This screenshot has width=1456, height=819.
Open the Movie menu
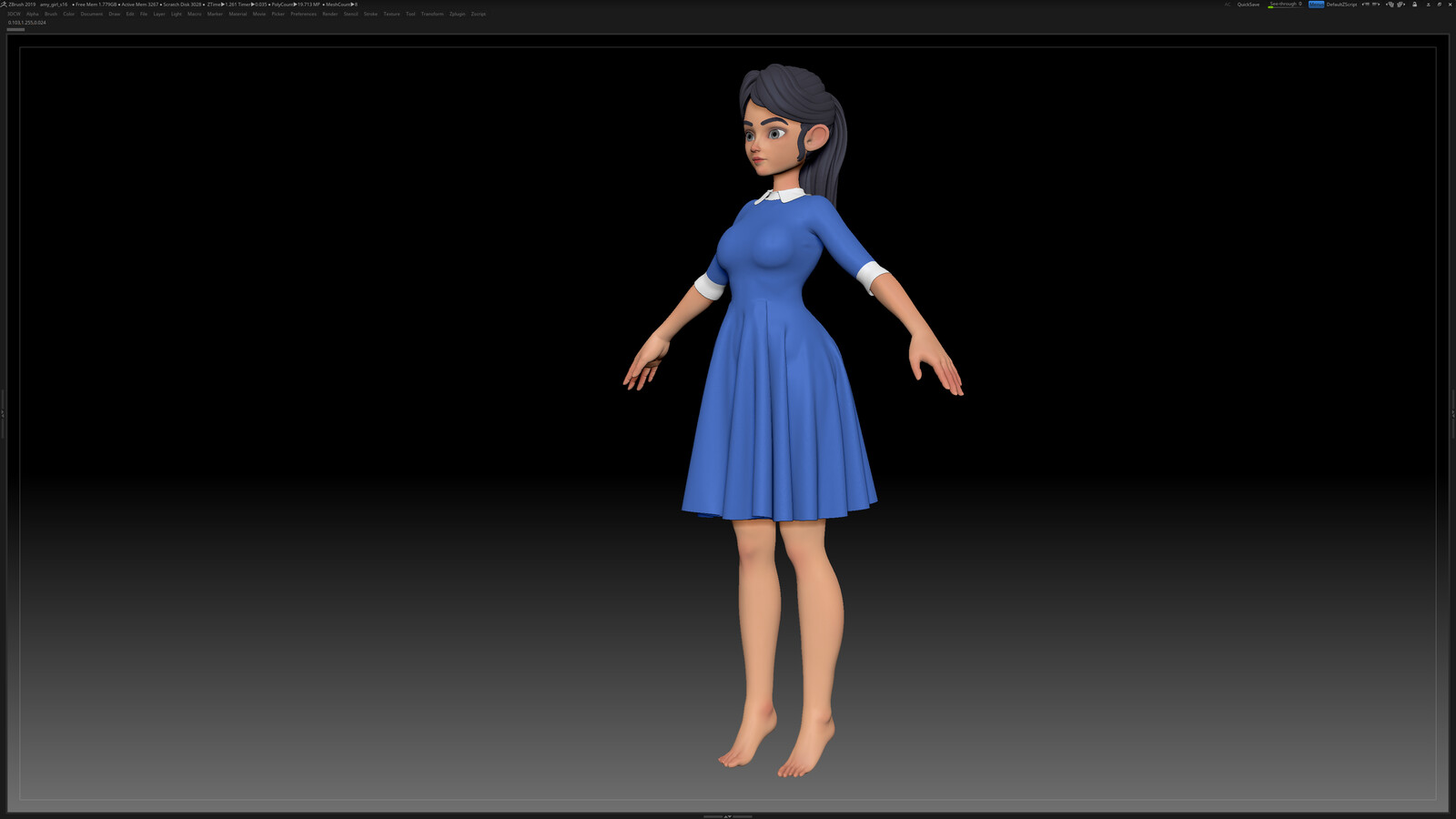click(x=259, y=14)
